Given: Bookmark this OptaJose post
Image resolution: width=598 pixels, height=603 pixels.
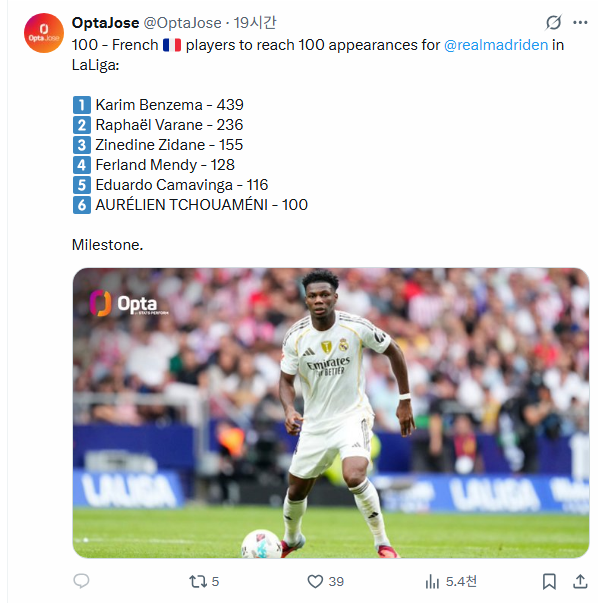Looking at the screenshot, I should tap(549, 581).
